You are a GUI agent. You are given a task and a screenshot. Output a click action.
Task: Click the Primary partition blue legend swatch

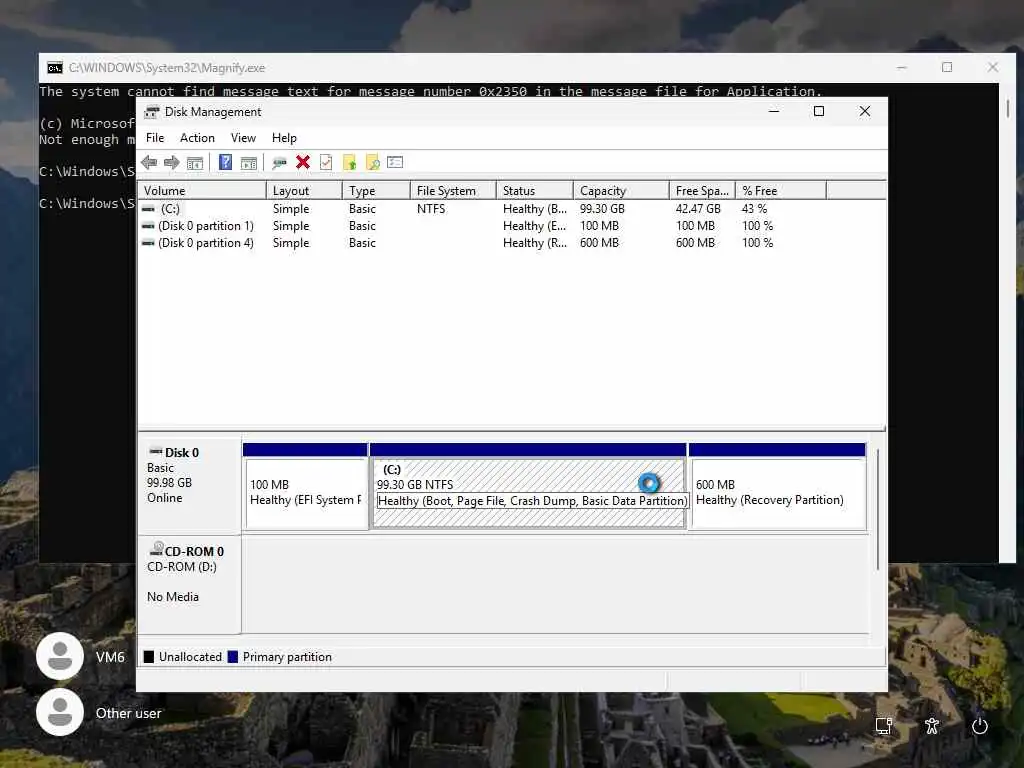coord(232,657)
